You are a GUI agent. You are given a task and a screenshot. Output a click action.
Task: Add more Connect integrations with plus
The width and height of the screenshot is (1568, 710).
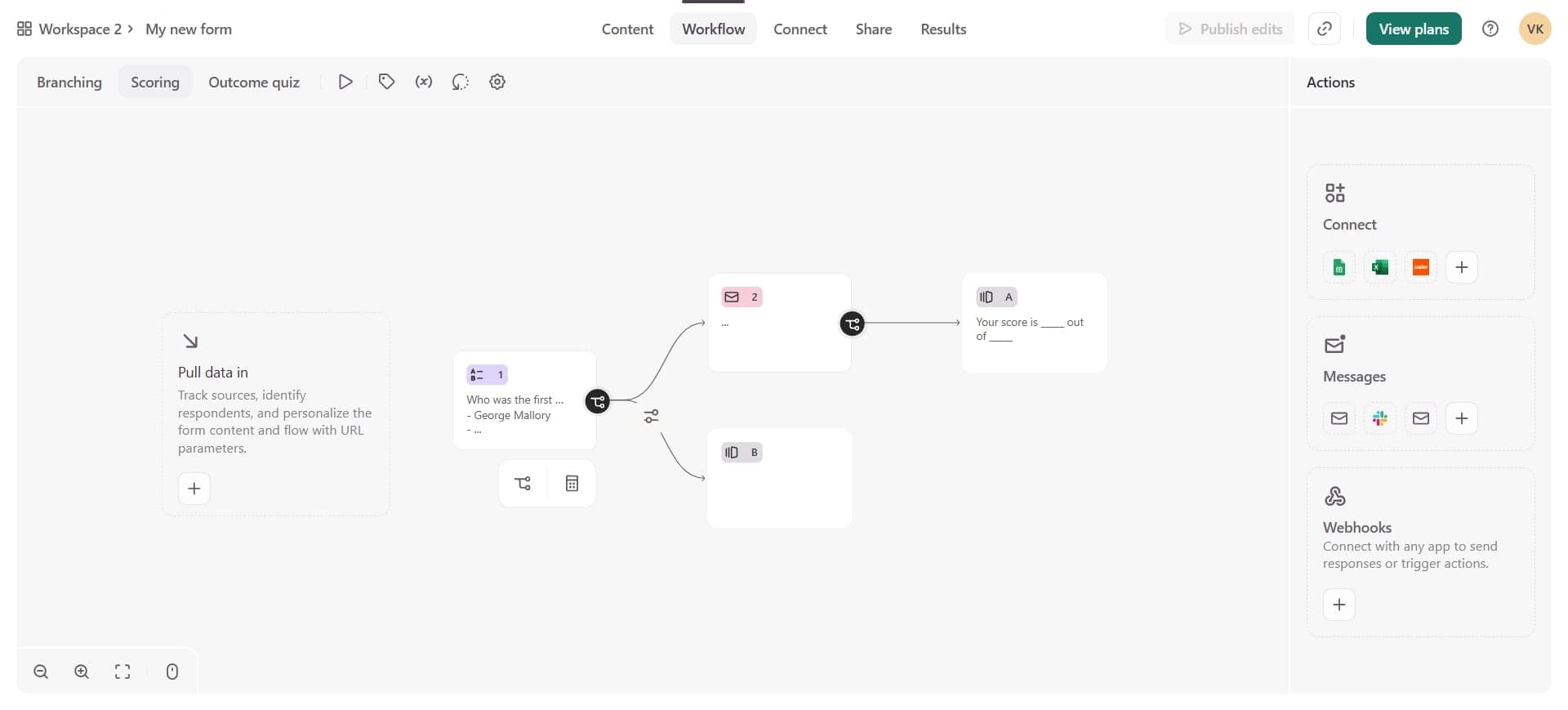click(1461, 267)
